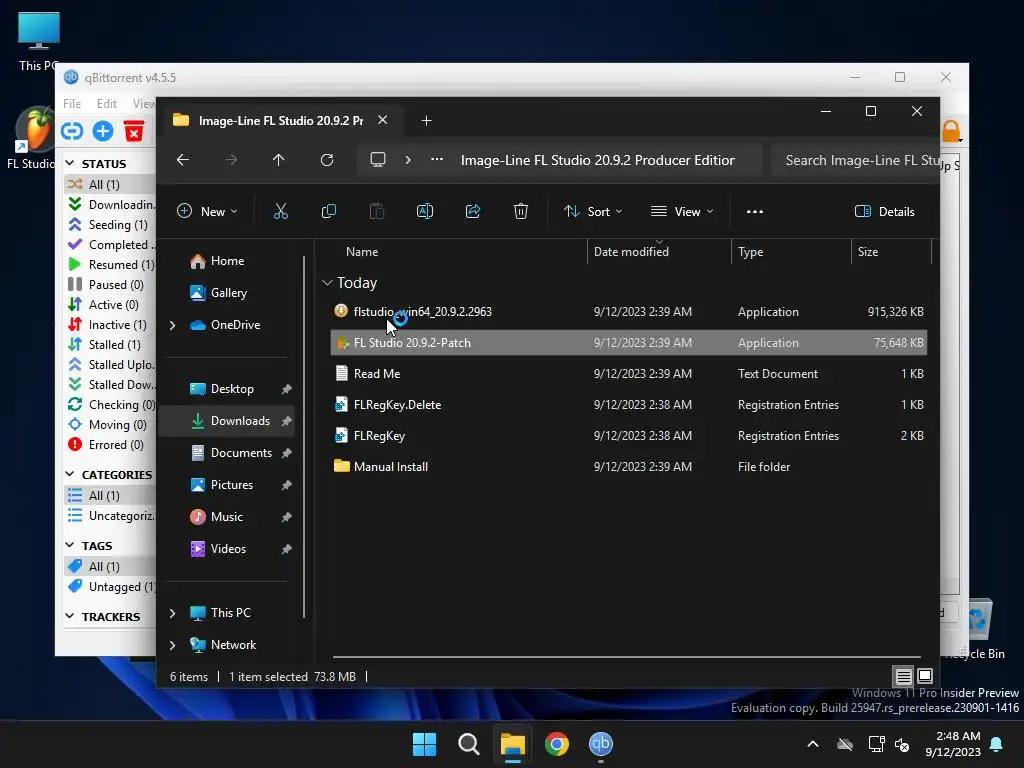Image resolution: width=1024 pixels, height=768 pixels.
Task: Click the lock icon in qBittorrent toolbar
Action: click(951, 131)
